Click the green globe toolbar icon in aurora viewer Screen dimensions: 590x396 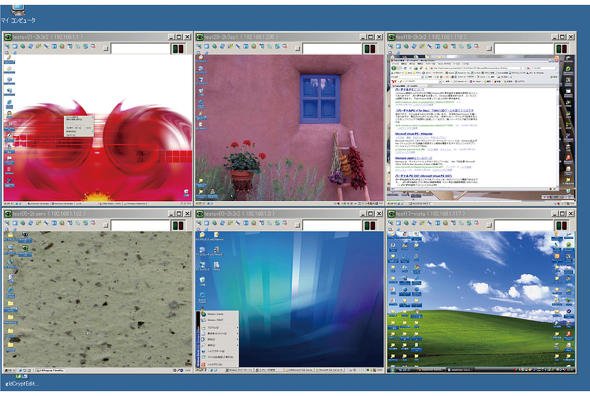[x=214, y=223]
